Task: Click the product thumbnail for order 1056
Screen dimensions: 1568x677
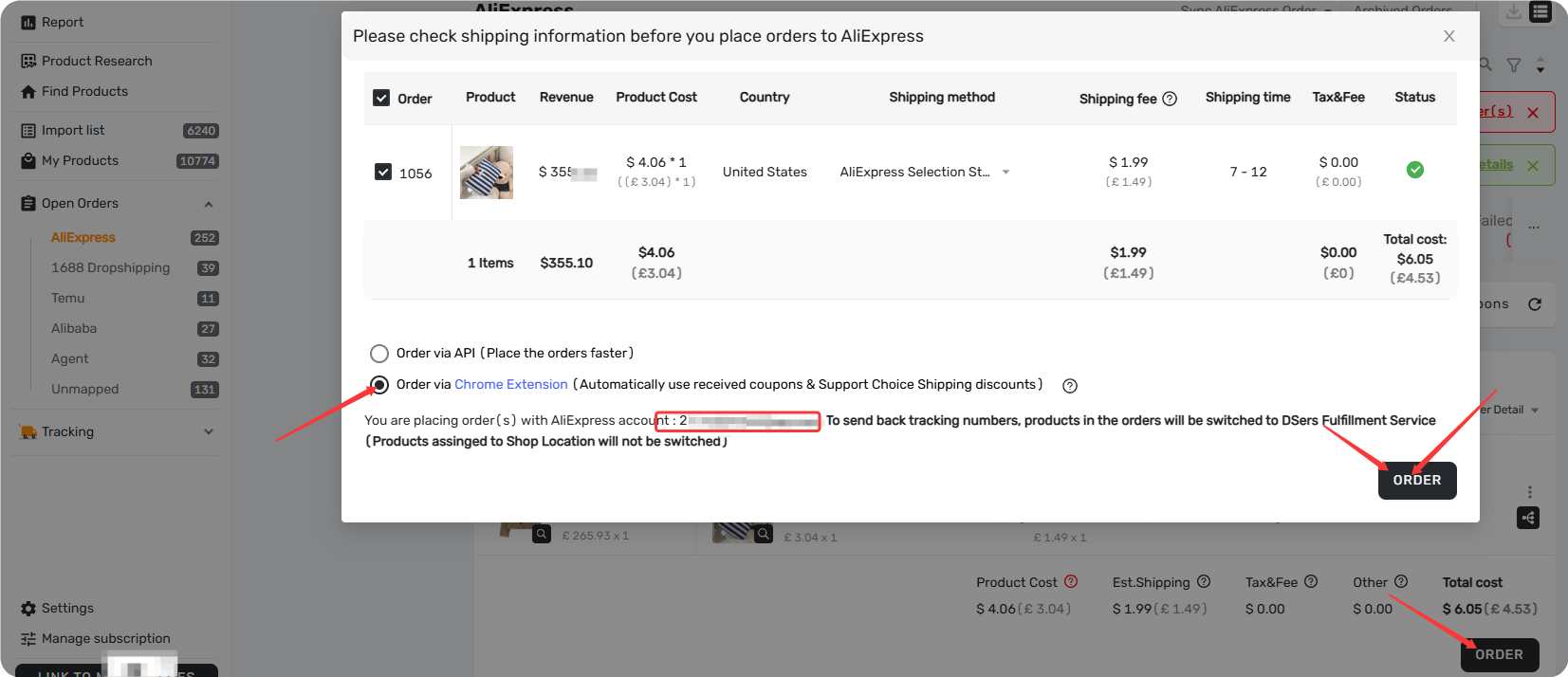Action: click(x=487, y=173)
